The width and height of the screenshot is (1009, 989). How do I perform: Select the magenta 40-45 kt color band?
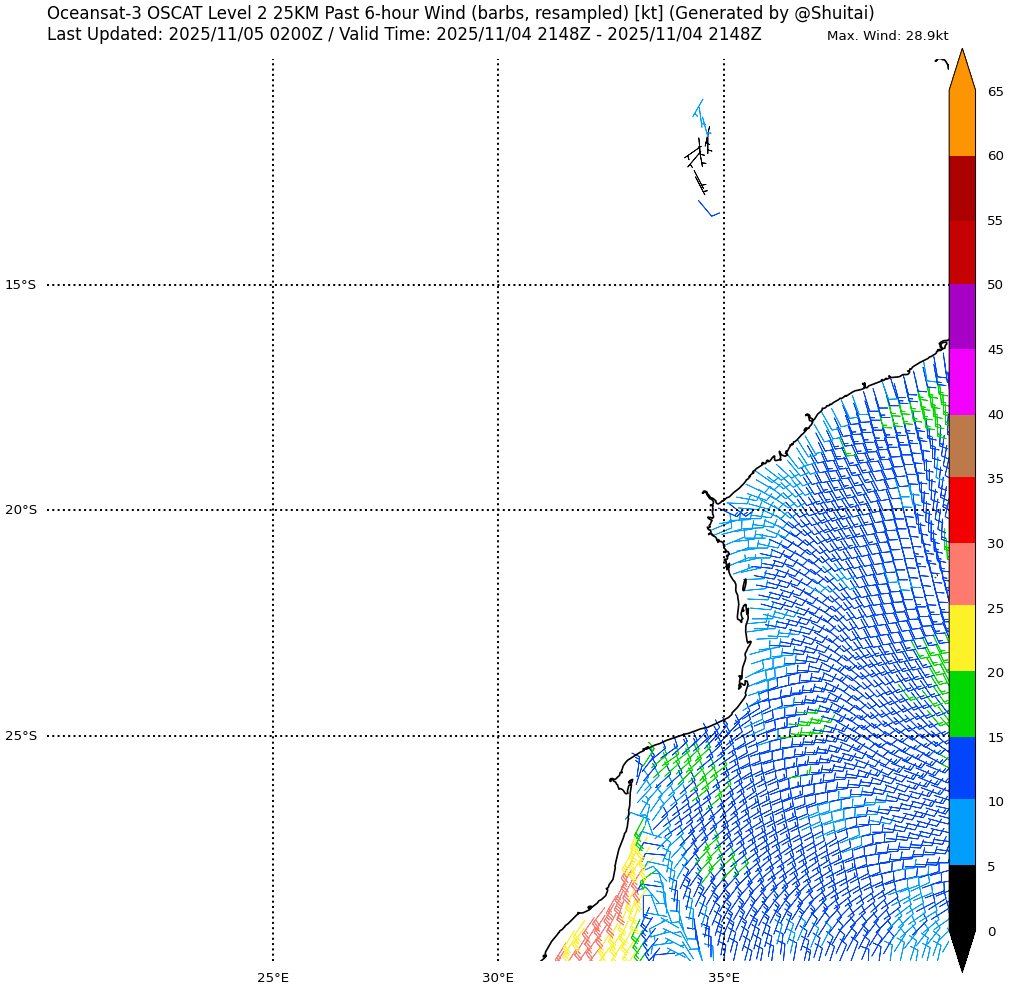point(961,382)
